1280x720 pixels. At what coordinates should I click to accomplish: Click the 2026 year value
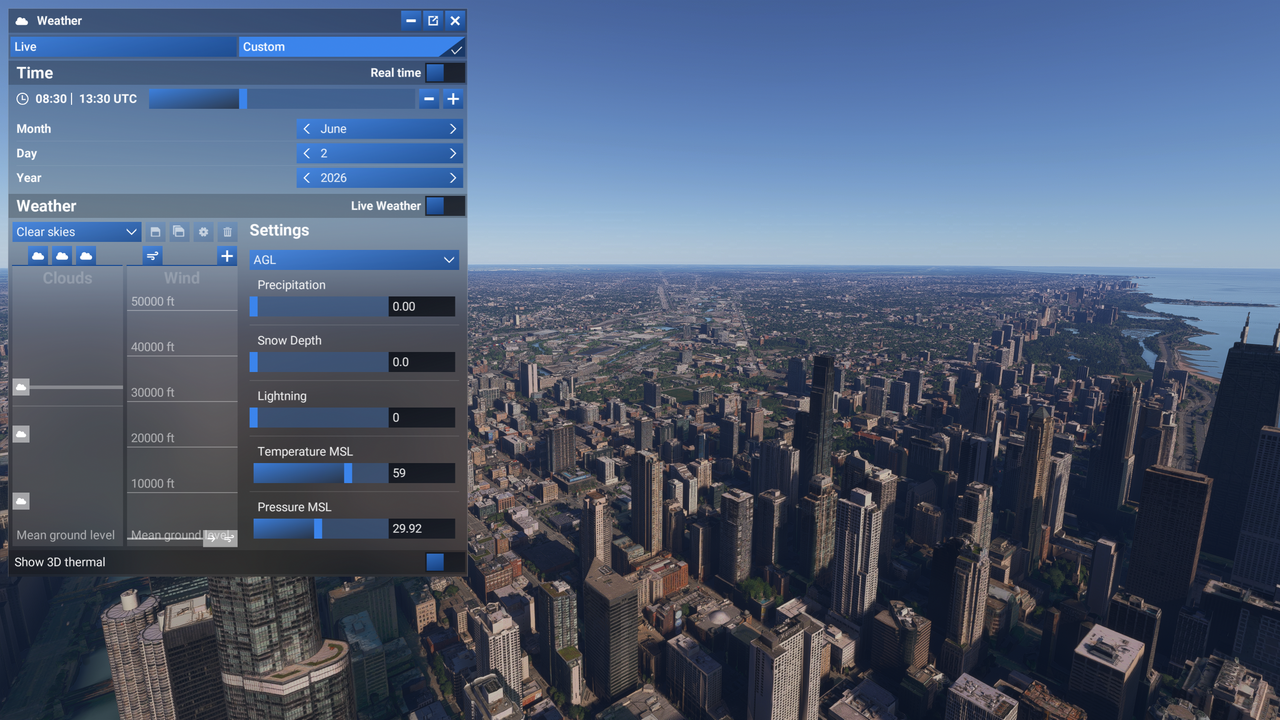[333, 178]
